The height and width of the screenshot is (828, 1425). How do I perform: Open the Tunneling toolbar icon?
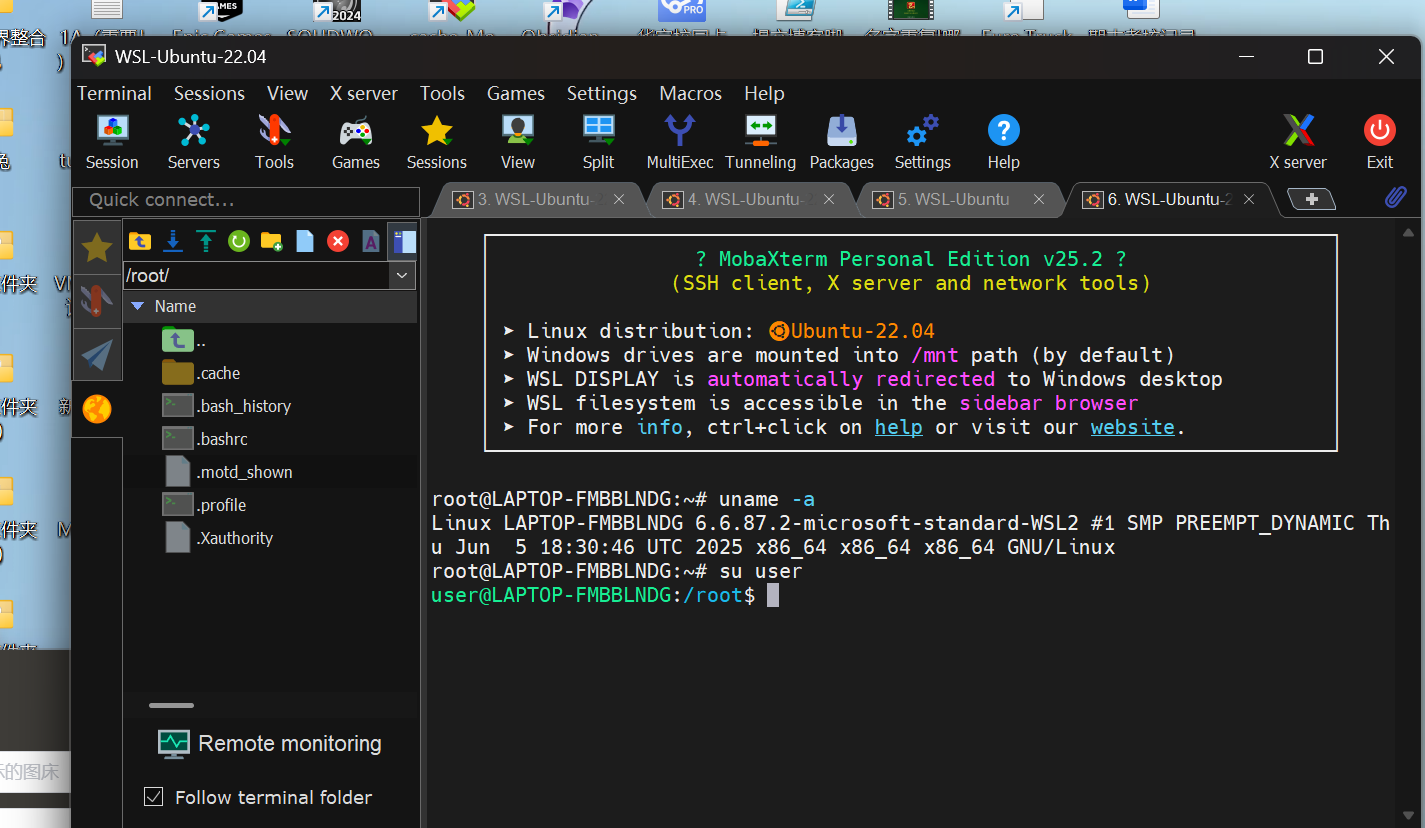(760, 143)
